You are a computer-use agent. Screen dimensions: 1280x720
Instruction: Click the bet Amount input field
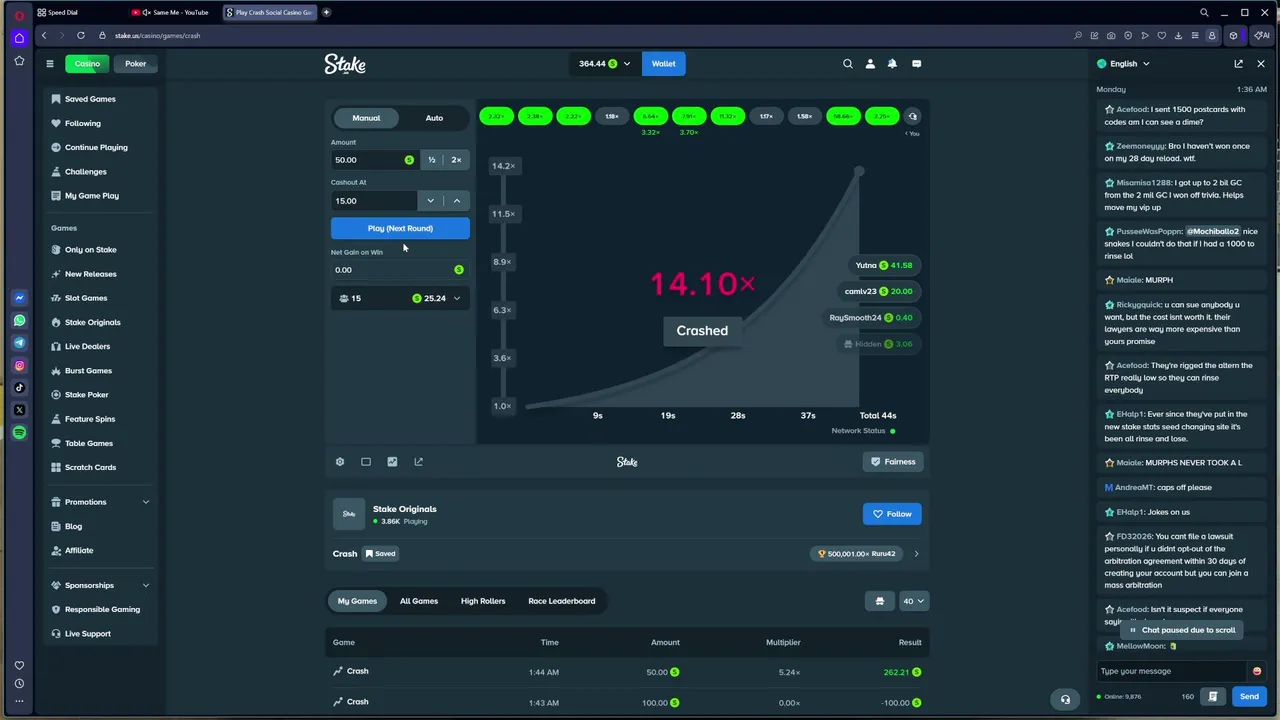click(374, 160)
